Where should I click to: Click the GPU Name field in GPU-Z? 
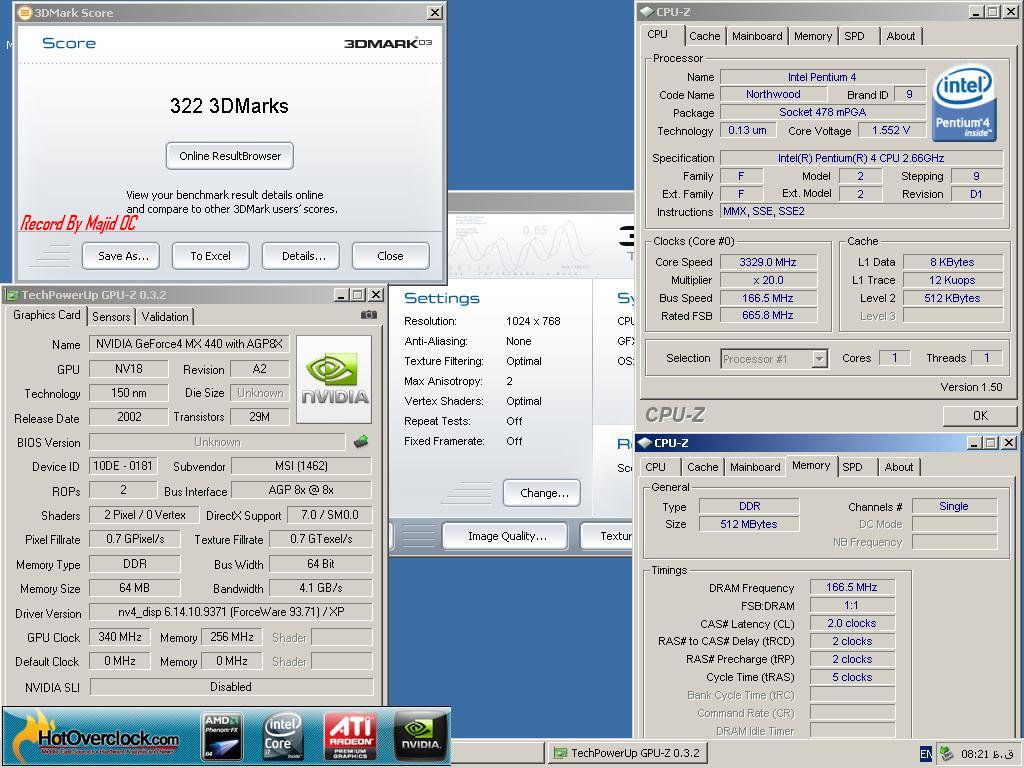click(x=189, y=344)
